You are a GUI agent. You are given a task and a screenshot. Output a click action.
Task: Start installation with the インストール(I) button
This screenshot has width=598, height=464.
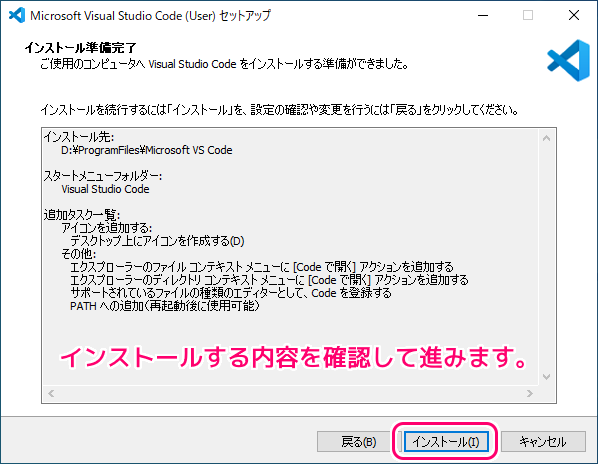click(446, 442)
